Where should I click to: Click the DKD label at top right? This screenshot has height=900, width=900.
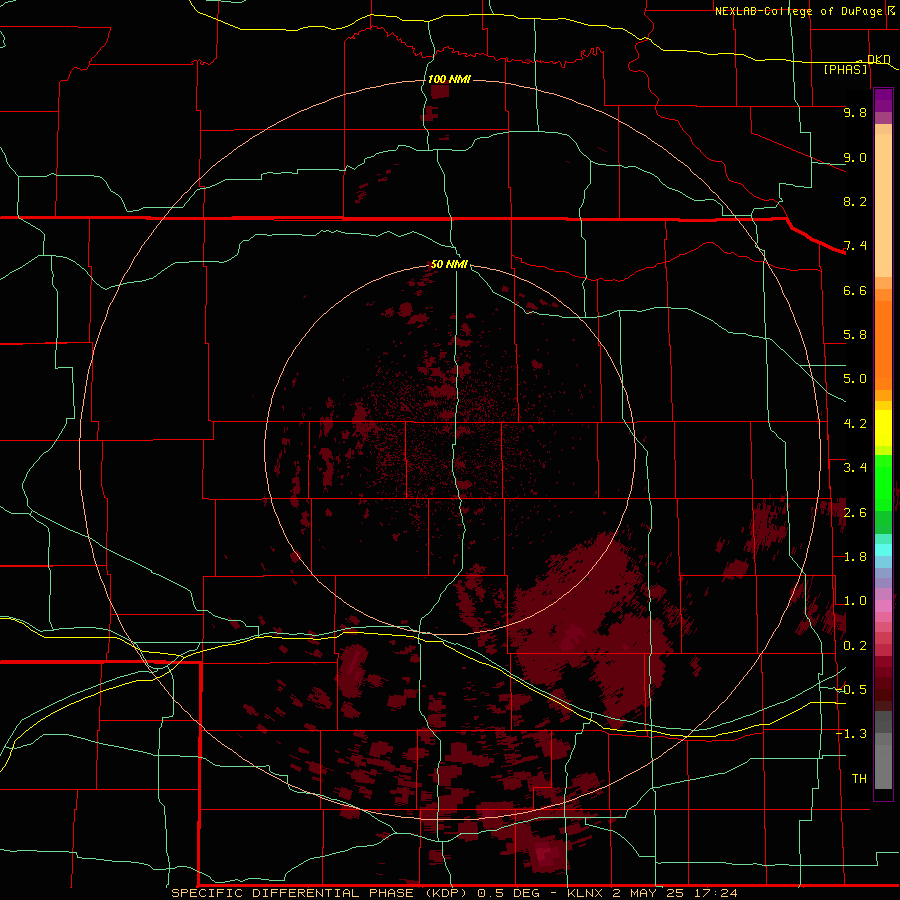[879, 59]
